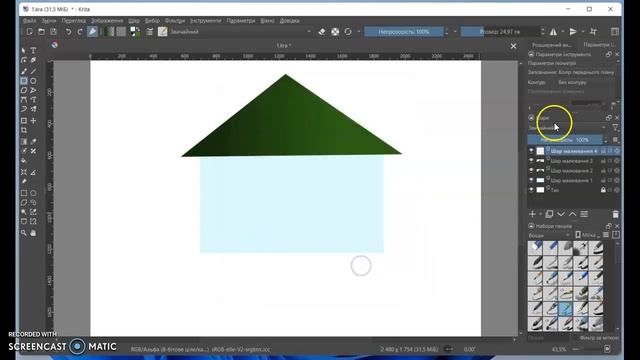Click the brush opacity slider 'Непрозорість: 100%'

404,32
